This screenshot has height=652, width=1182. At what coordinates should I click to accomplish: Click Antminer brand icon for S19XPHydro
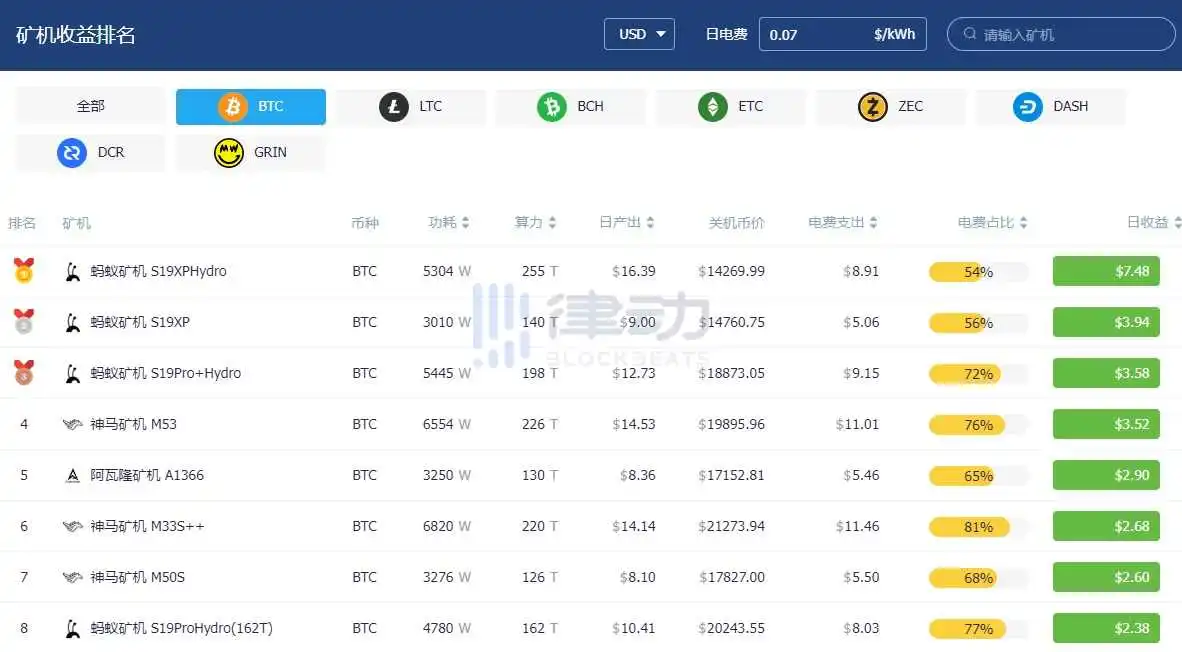click(x=72, y=271)
